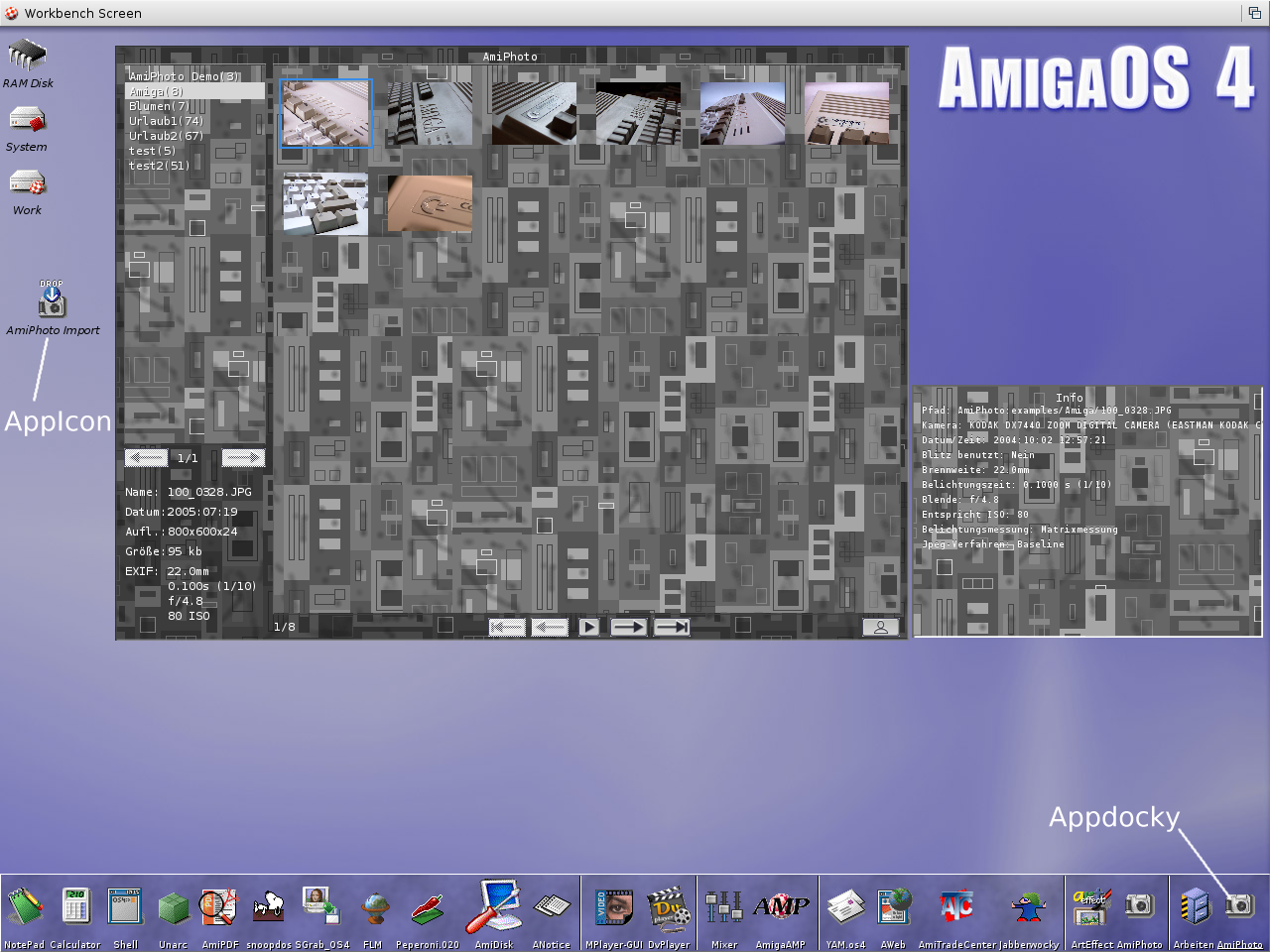Select the test(5) album
This screenshot has height=952, width=1270.
[152, 151]
